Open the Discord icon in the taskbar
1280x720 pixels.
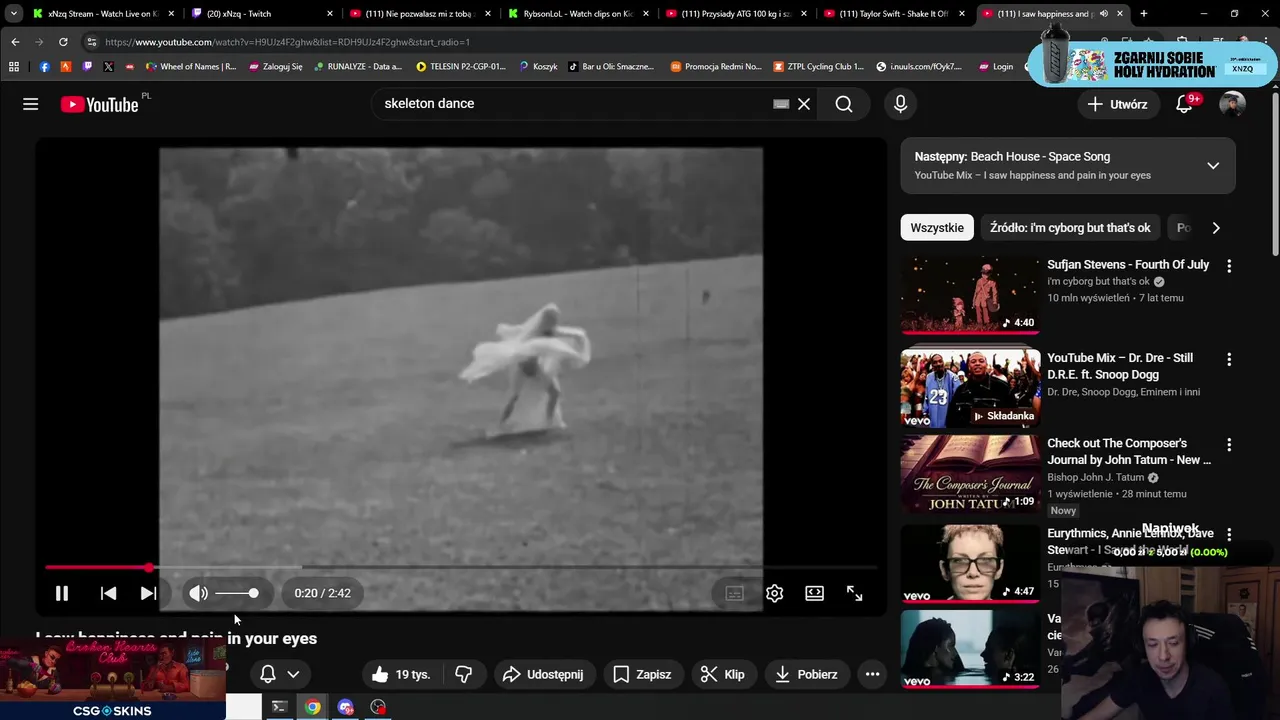tap(345, 707)
